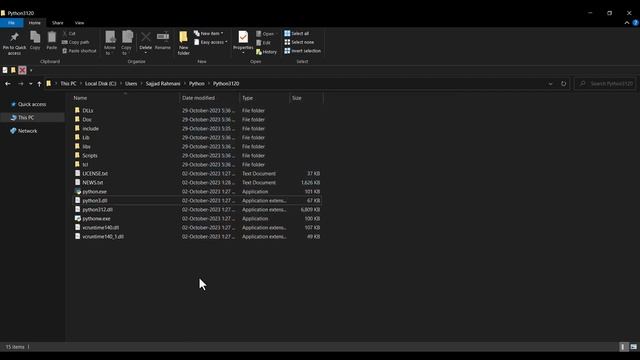Click Cut in the Clipboard group
This screenshot has width=640, height=360.
(69, 33)
